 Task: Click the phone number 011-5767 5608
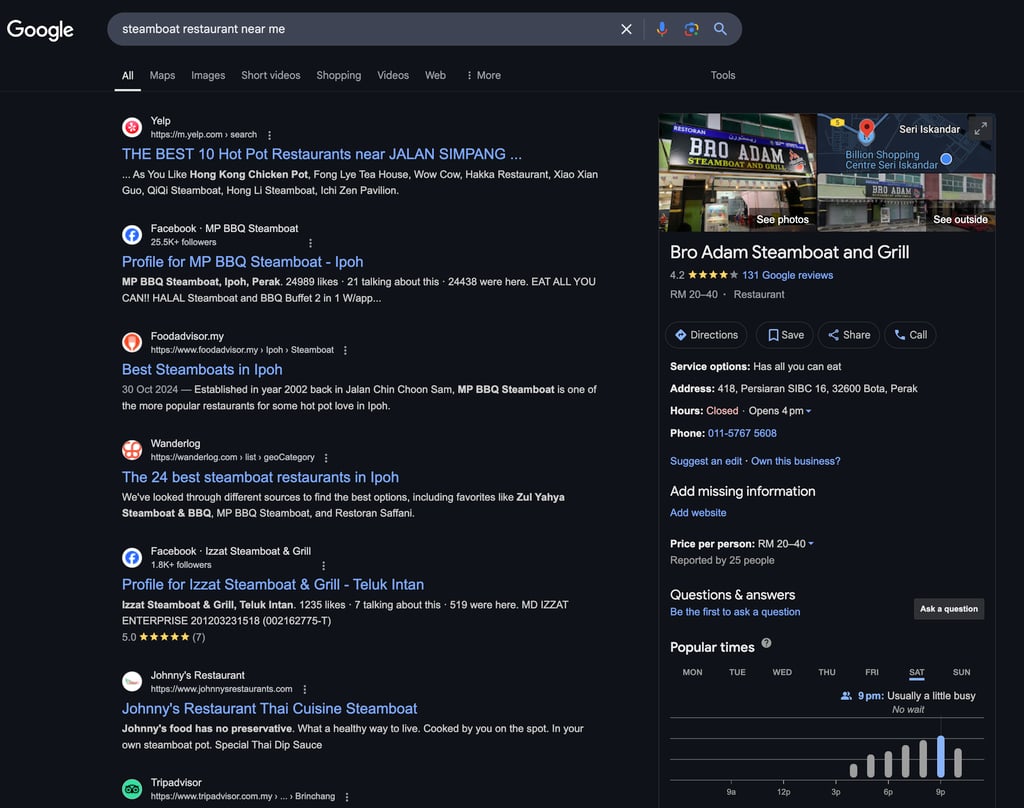742,433
